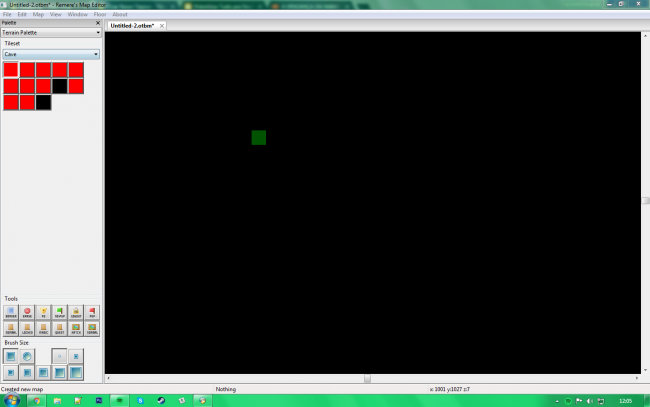Pick the fourth brush size in the bottom row
This screenshot has height=407, width=650.
click(59, 373)
